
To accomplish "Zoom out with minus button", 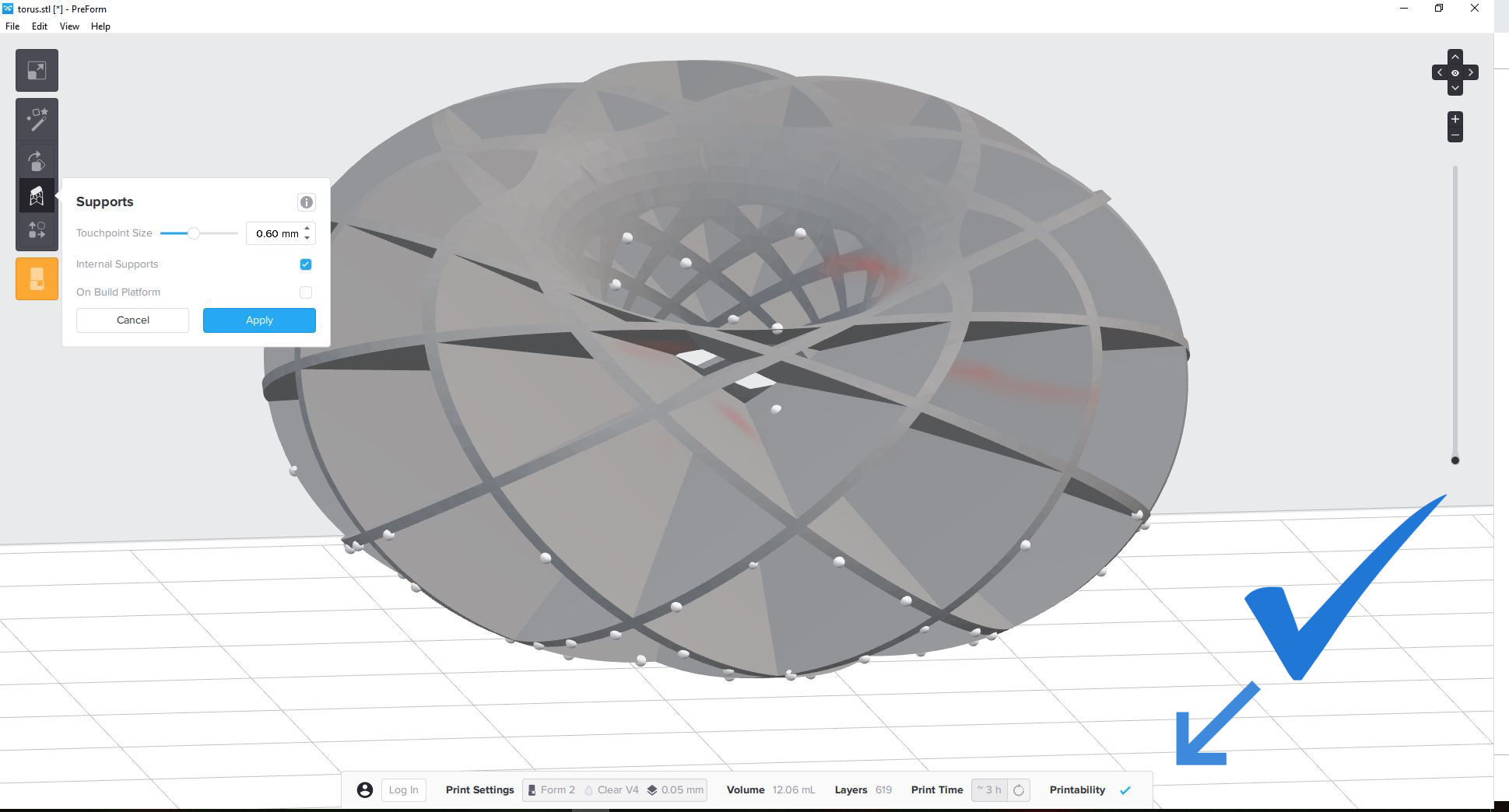I will (x=1455, y=135).
